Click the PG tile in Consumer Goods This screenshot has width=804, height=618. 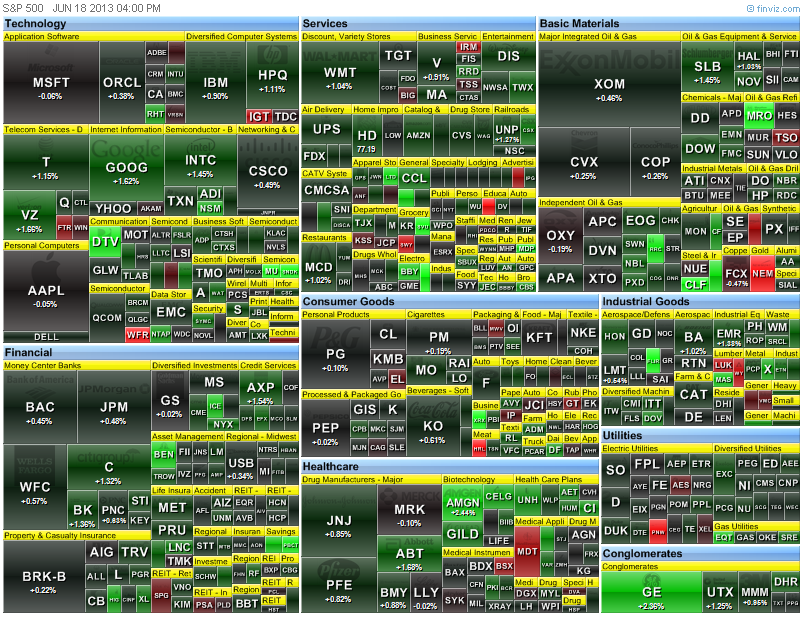(x=335, y=356)
